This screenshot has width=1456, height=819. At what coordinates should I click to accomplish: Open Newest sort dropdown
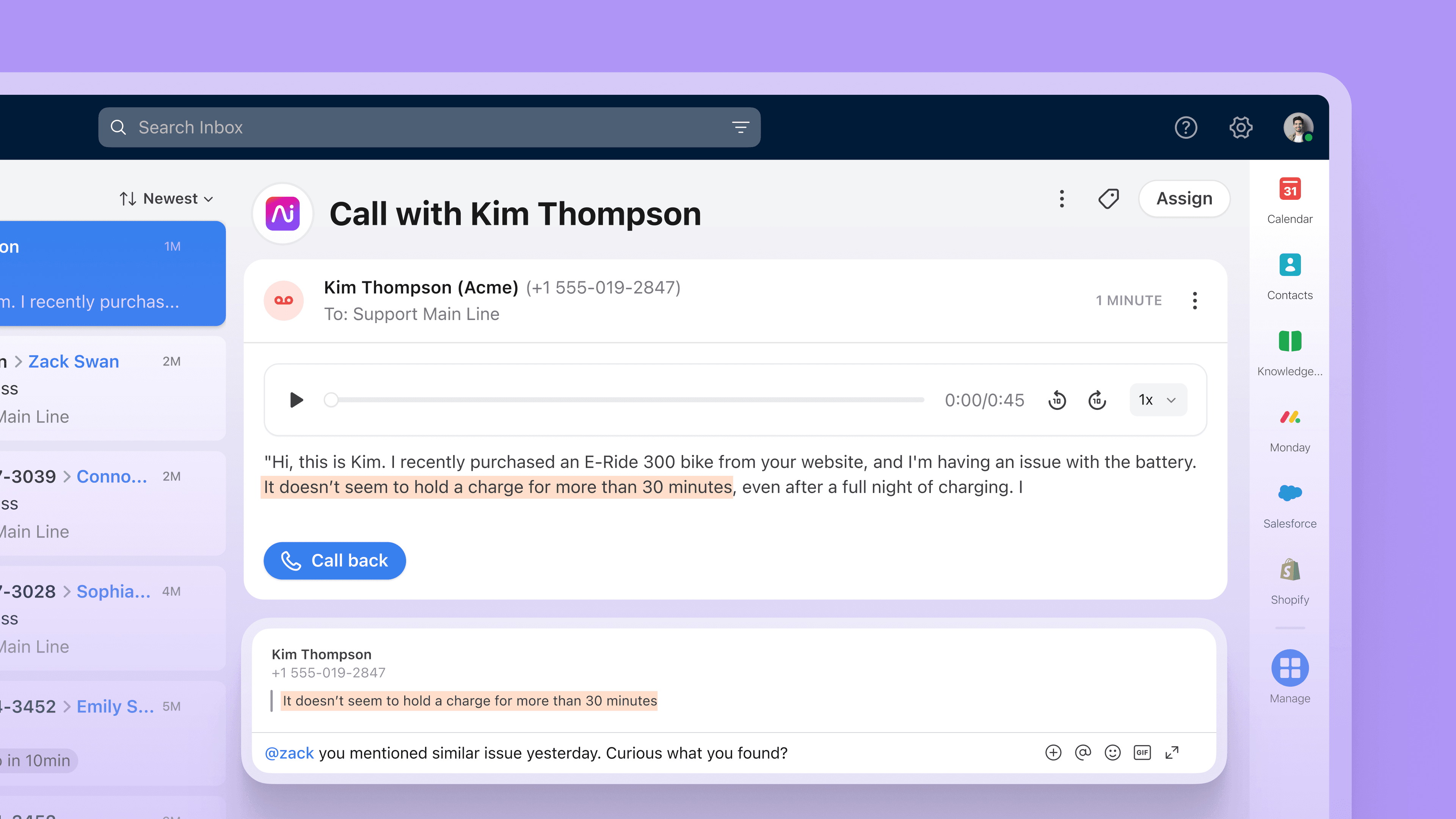(167, 198)
